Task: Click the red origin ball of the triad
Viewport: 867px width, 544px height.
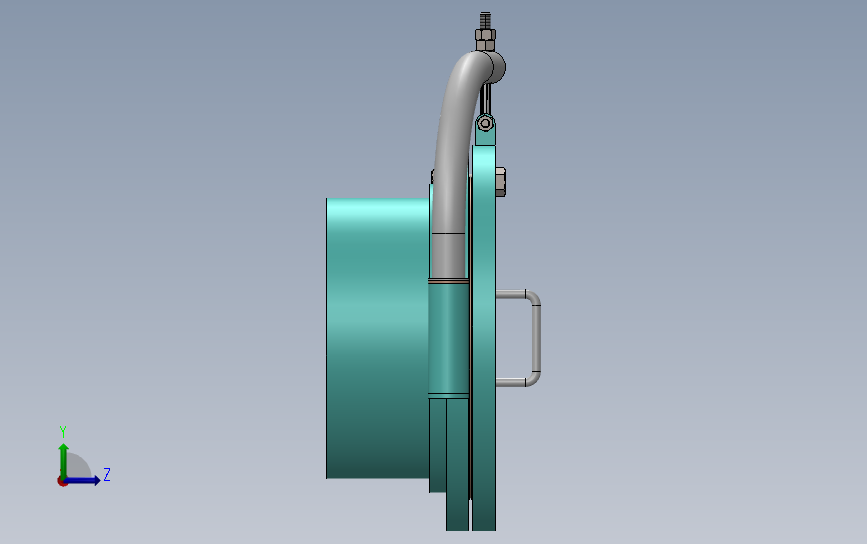Action: (62, 482)
